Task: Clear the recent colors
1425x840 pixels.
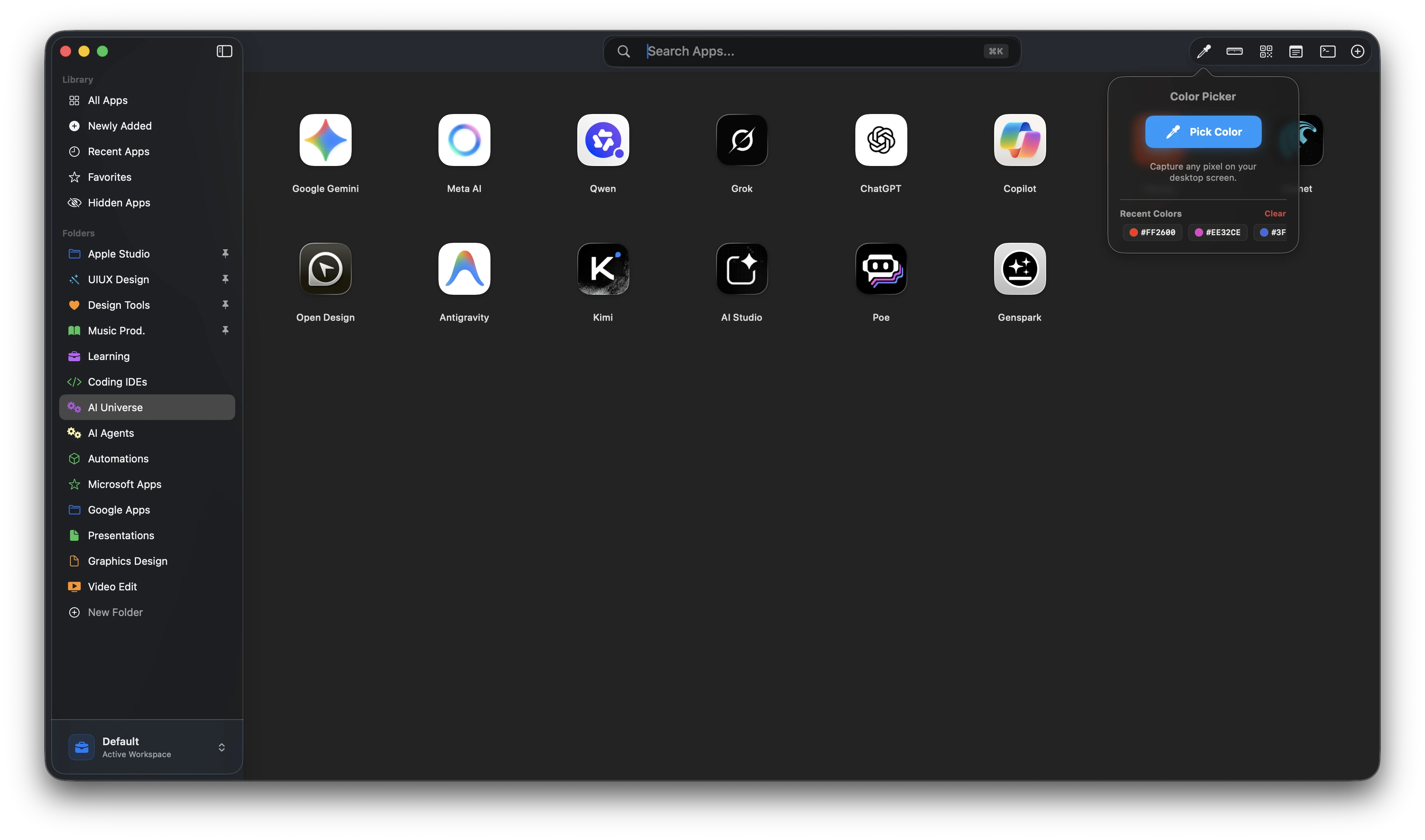Action: coord(1275,213)
